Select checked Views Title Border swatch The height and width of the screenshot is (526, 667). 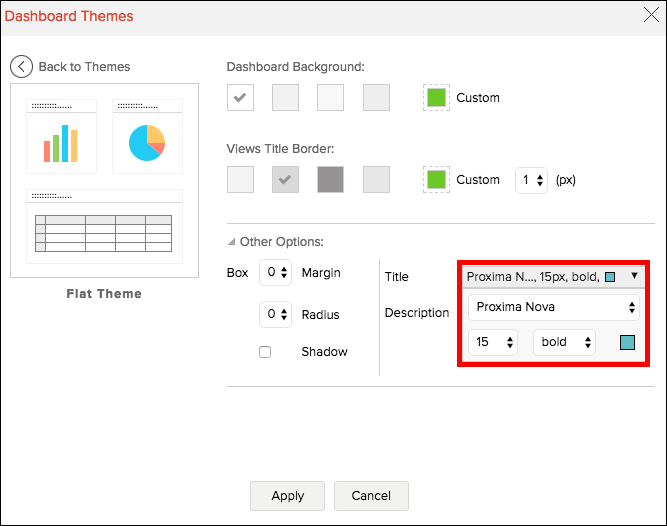click(286, 180)
